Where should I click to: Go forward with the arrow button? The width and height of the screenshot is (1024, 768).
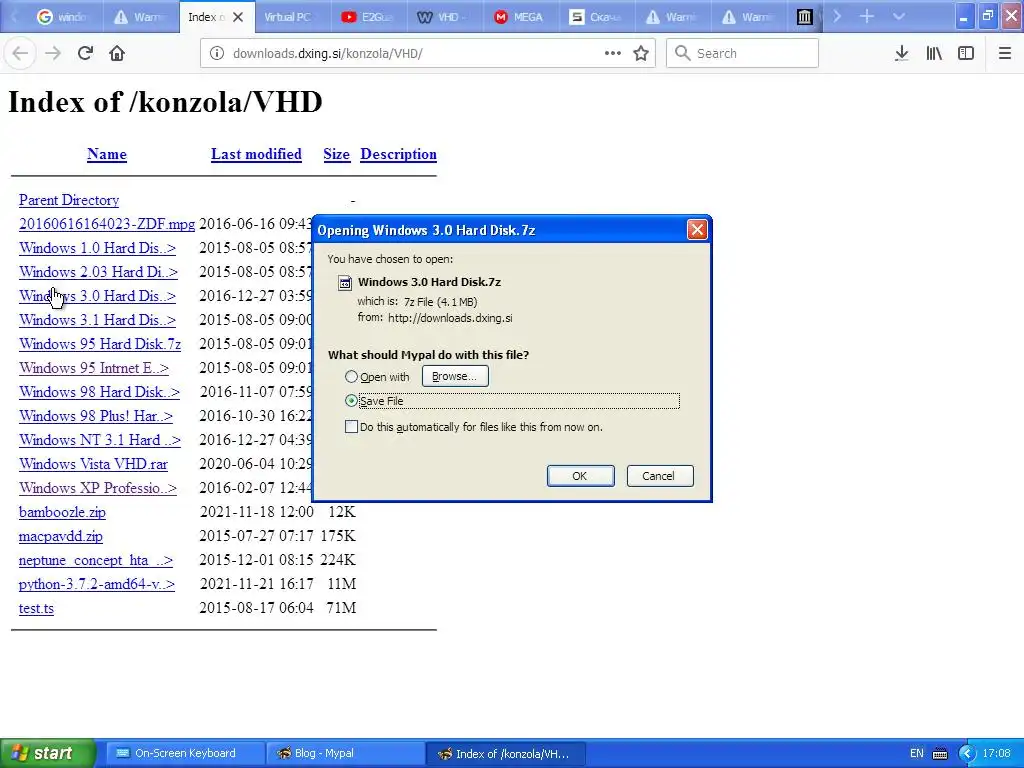coord(53,53)
